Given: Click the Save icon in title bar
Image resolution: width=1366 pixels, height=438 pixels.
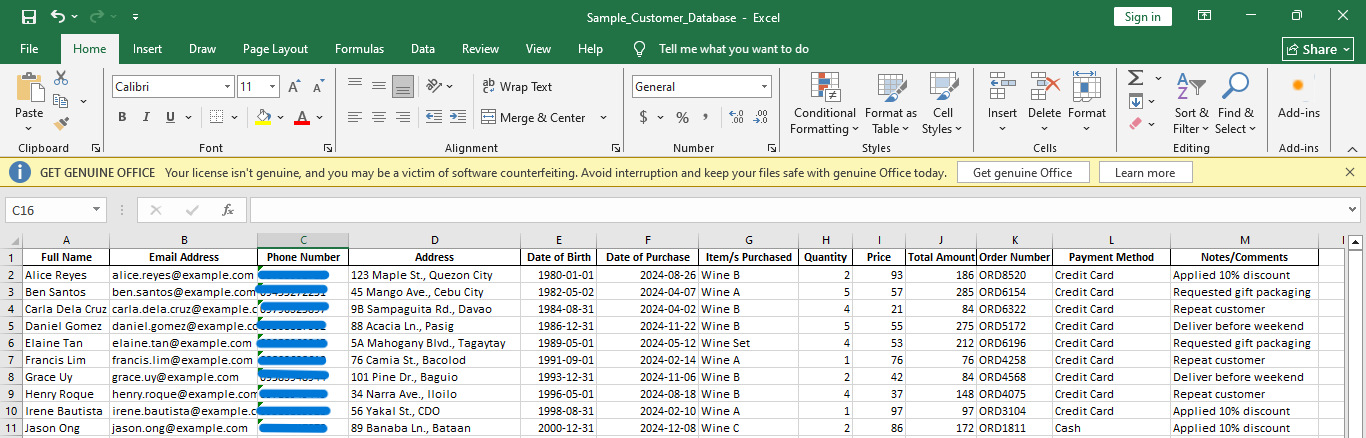Looking at the screenshot, I should click(x=29, y=17).
